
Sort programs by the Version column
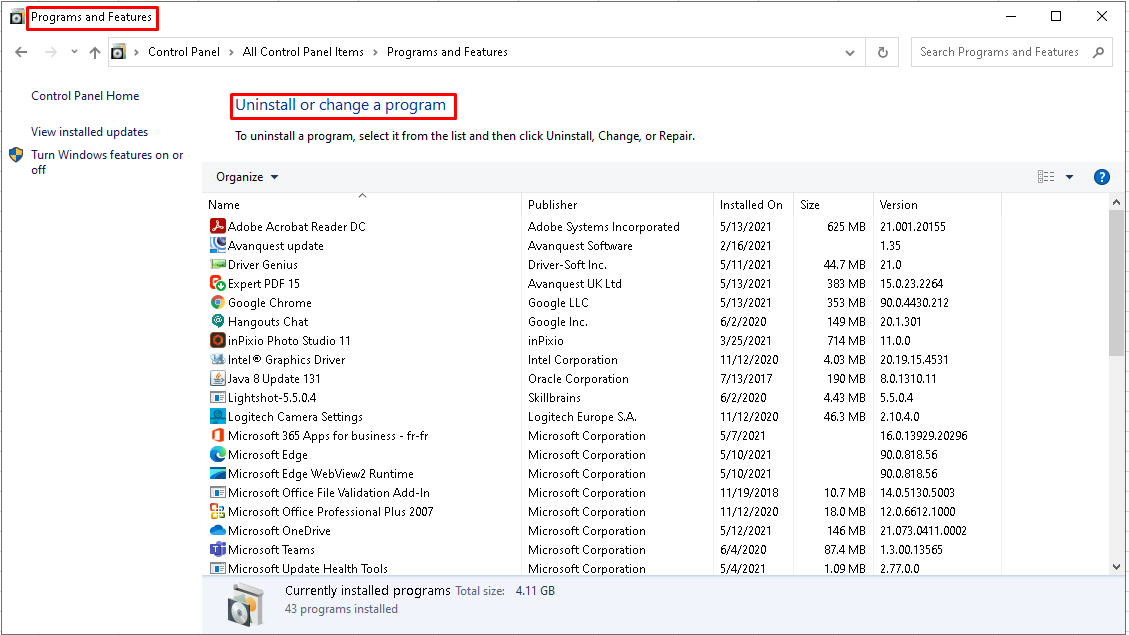coord(937,204)
